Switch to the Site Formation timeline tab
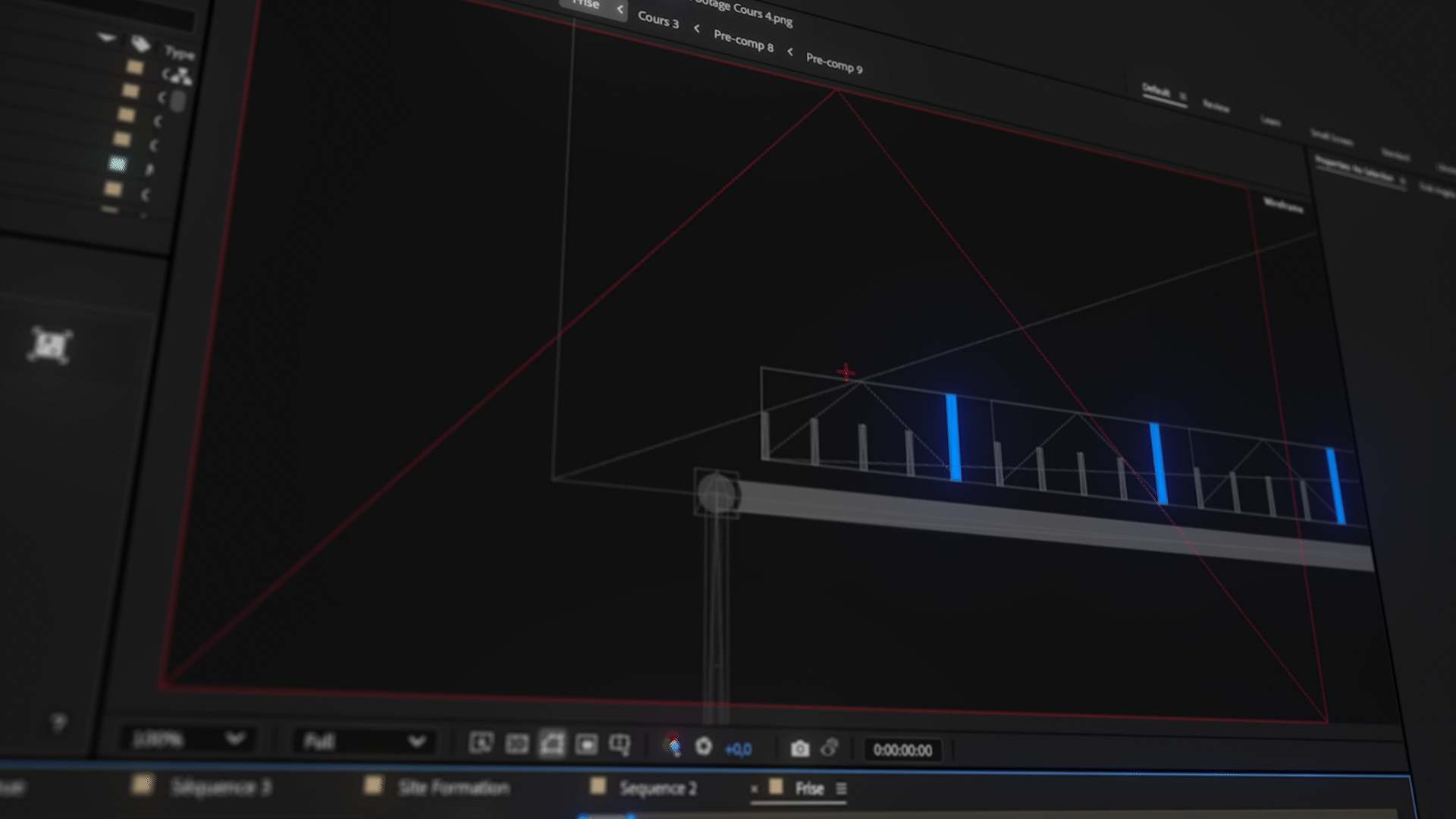 point(453,787)
